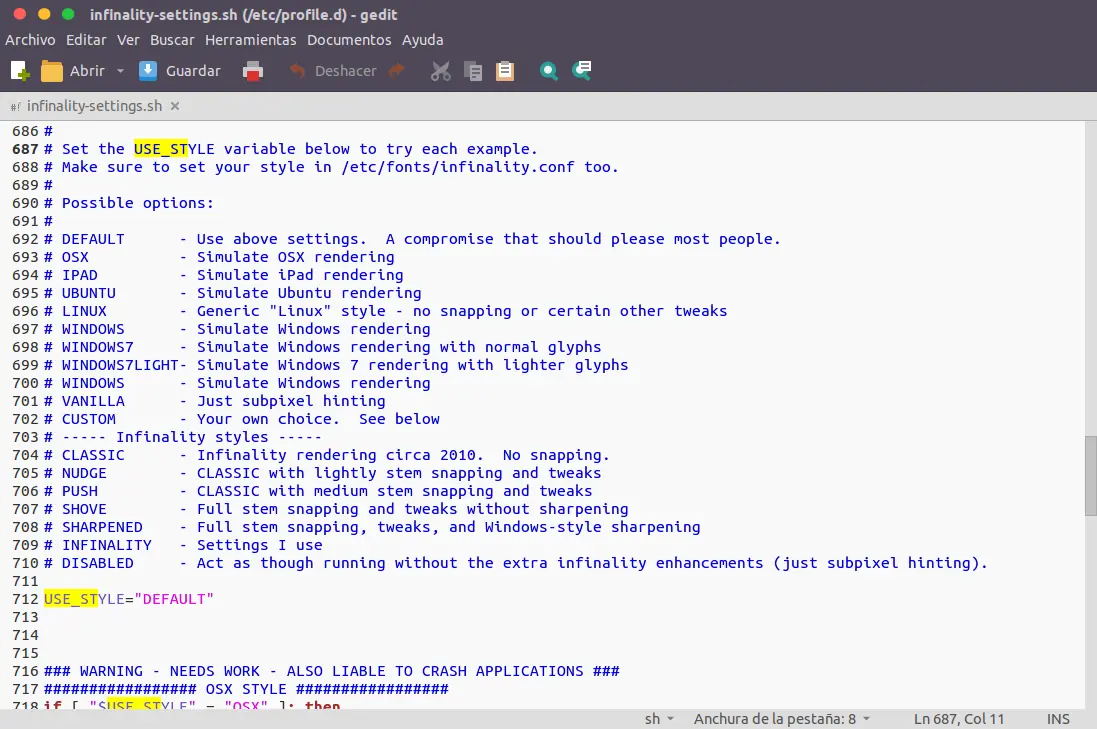Click the word LINUX on line 696
This screenshot has width=1097, height=729.
pyautogui.click(x=84, y=311)
